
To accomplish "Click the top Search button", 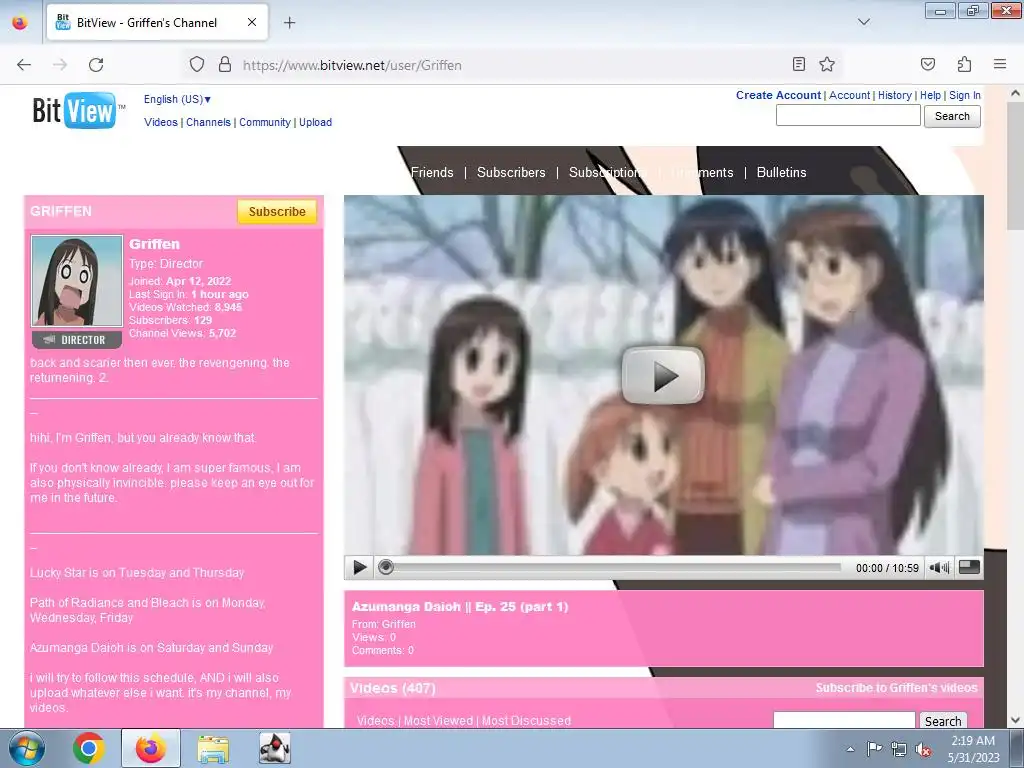I will click(x=952, y=116).
